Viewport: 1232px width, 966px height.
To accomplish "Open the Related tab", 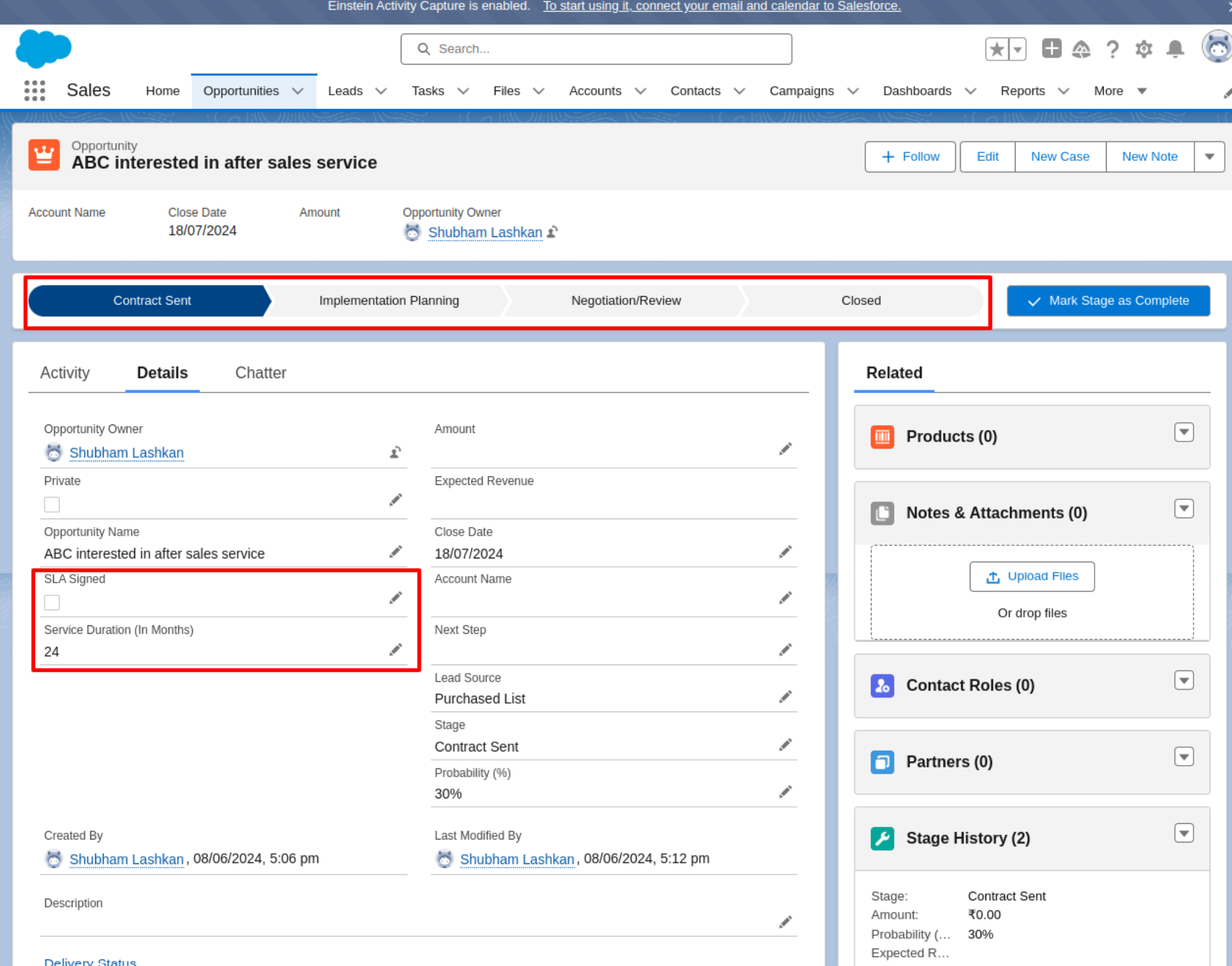I will (893, 373).
